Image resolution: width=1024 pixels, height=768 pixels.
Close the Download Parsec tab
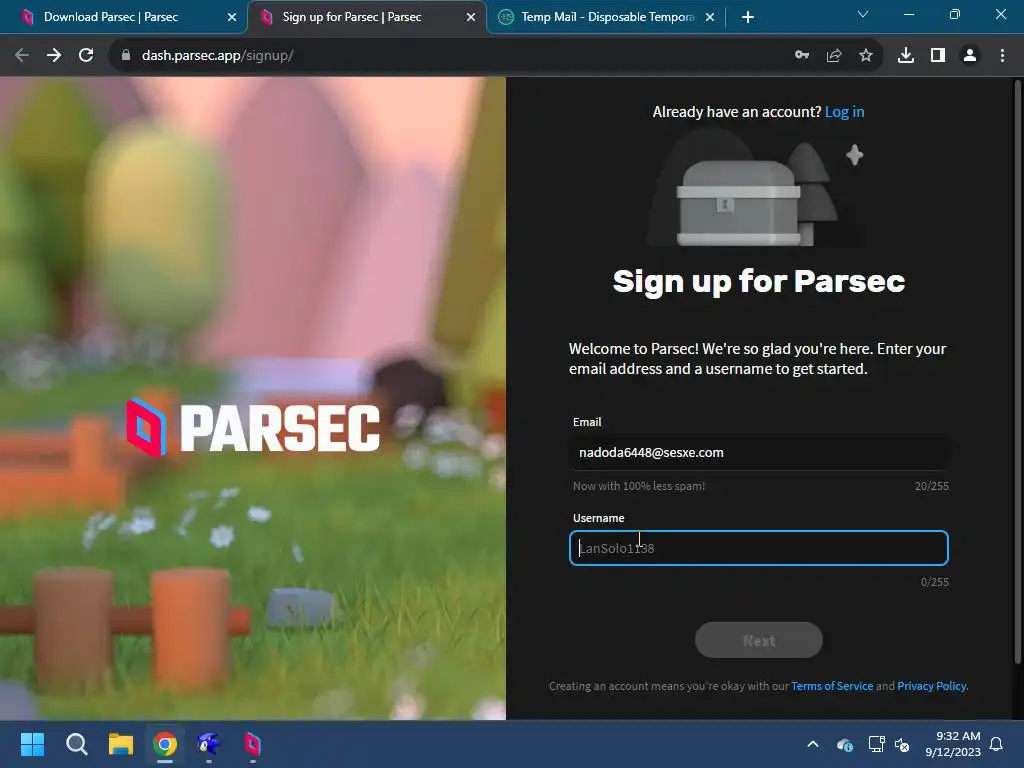[232, 17]
